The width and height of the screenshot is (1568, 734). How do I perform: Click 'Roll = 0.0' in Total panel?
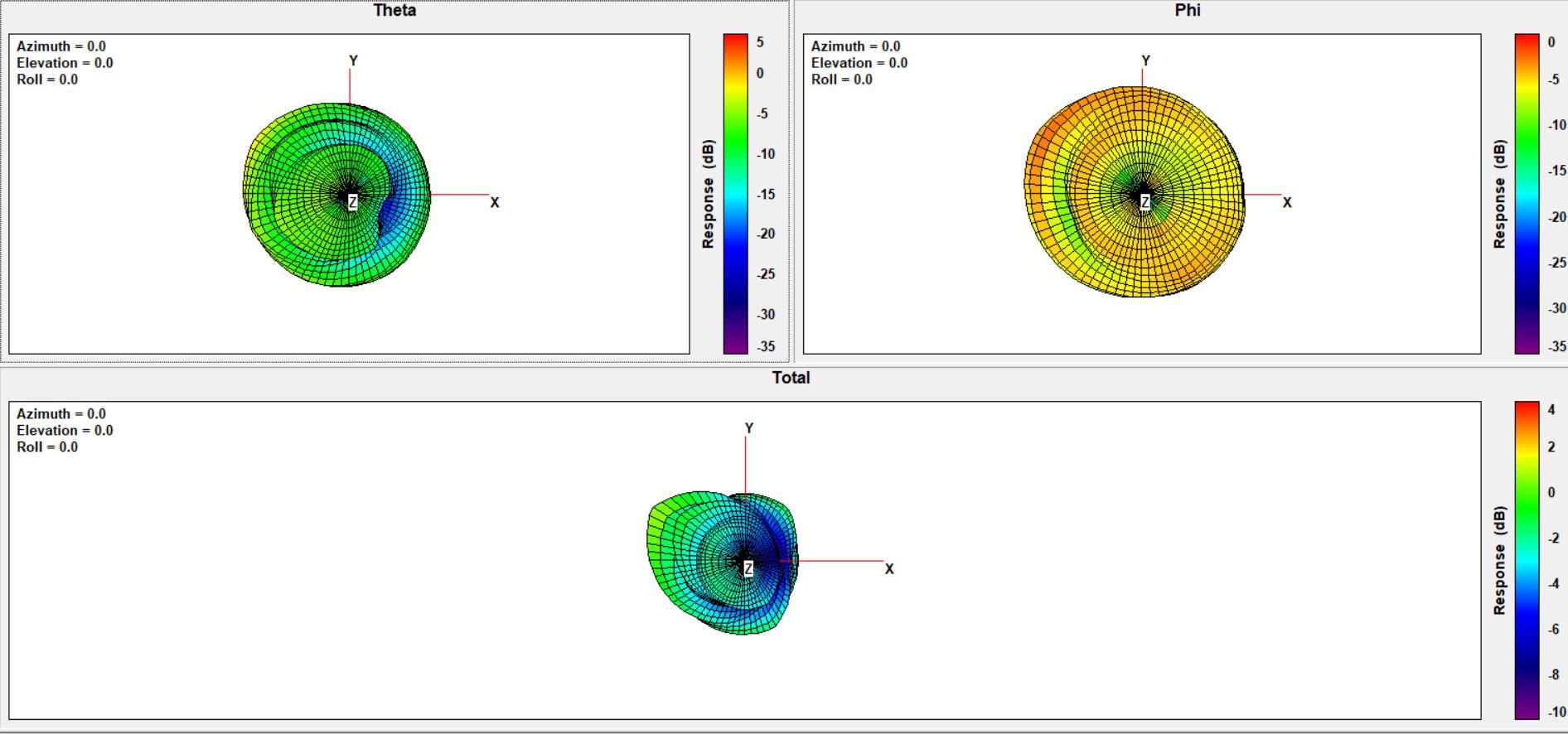point(47,447)
